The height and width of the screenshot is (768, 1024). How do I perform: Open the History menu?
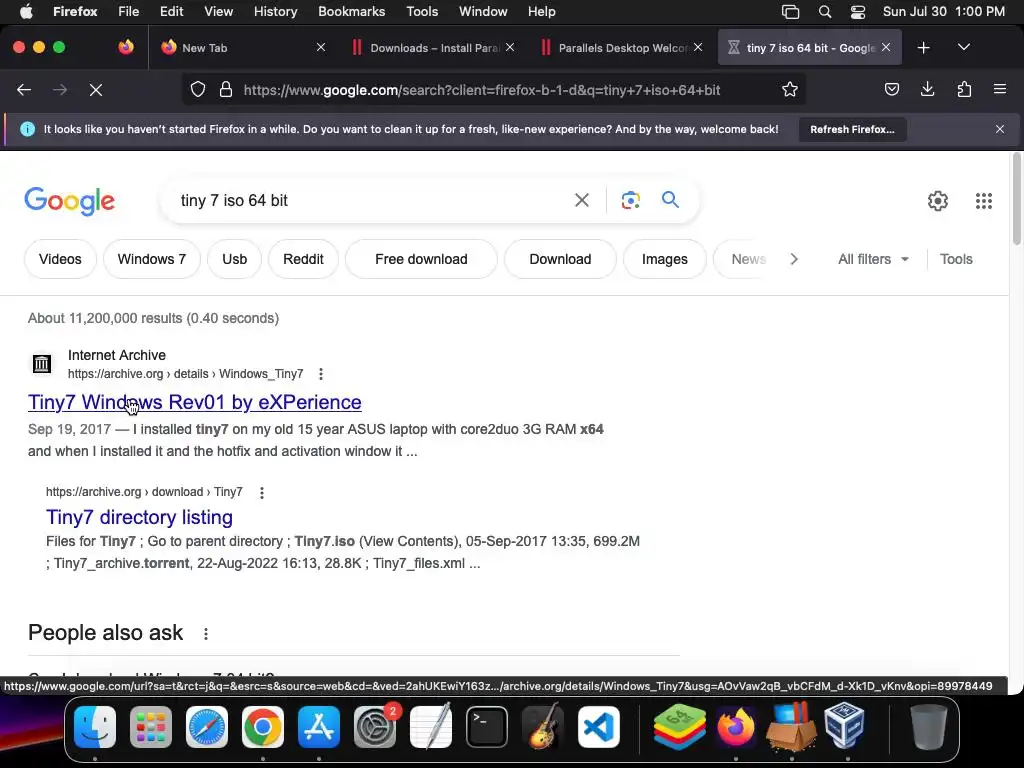point(275,12)
